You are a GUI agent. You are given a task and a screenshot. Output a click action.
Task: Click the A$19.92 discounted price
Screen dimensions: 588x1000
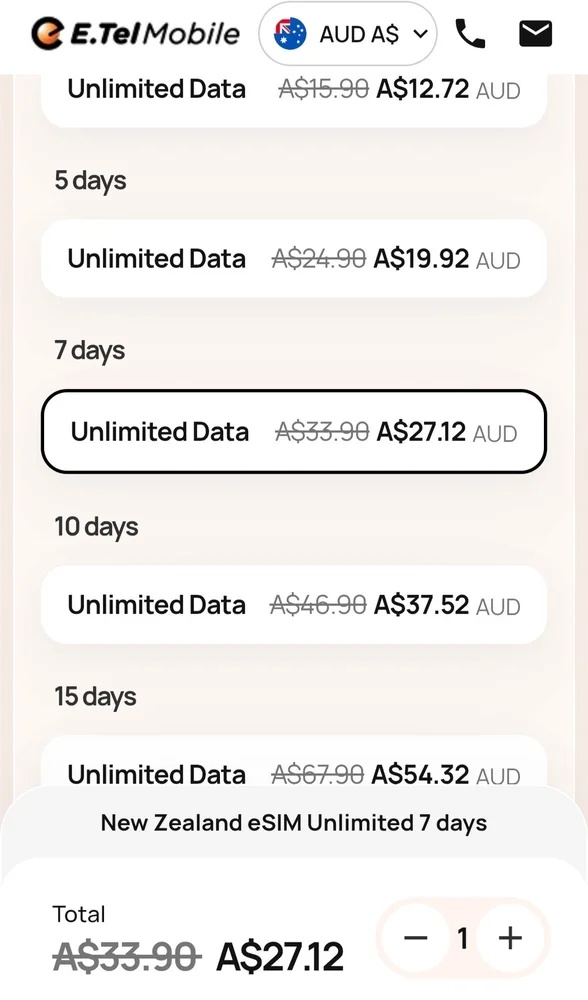[x=422, y=258]
